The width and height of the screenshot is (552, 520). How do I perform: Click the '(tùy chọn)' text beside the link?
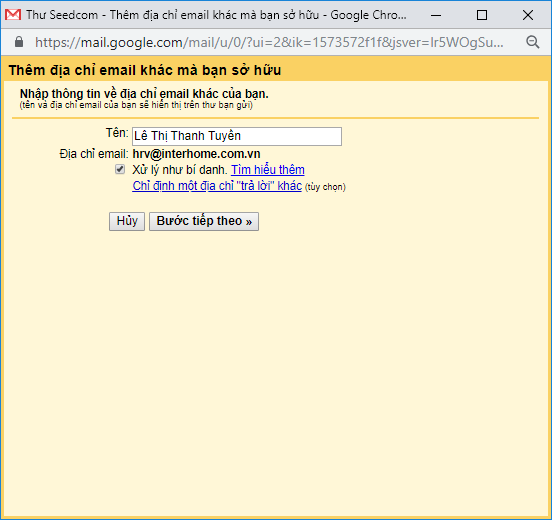[325, 187]
